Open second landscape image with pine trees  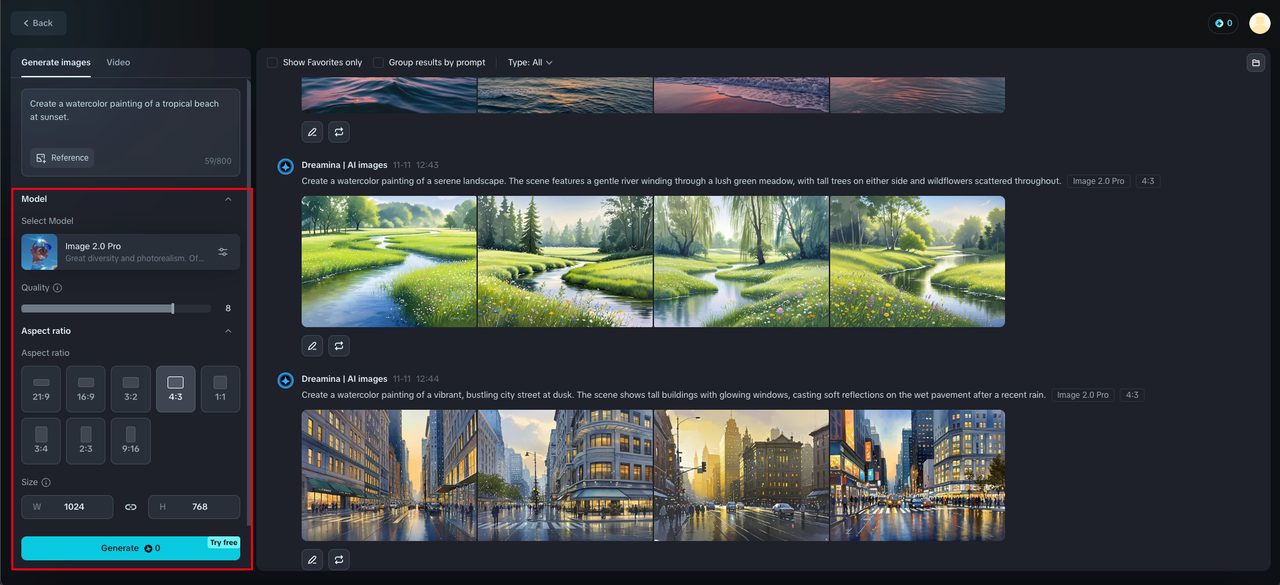[x=565, y=261]
